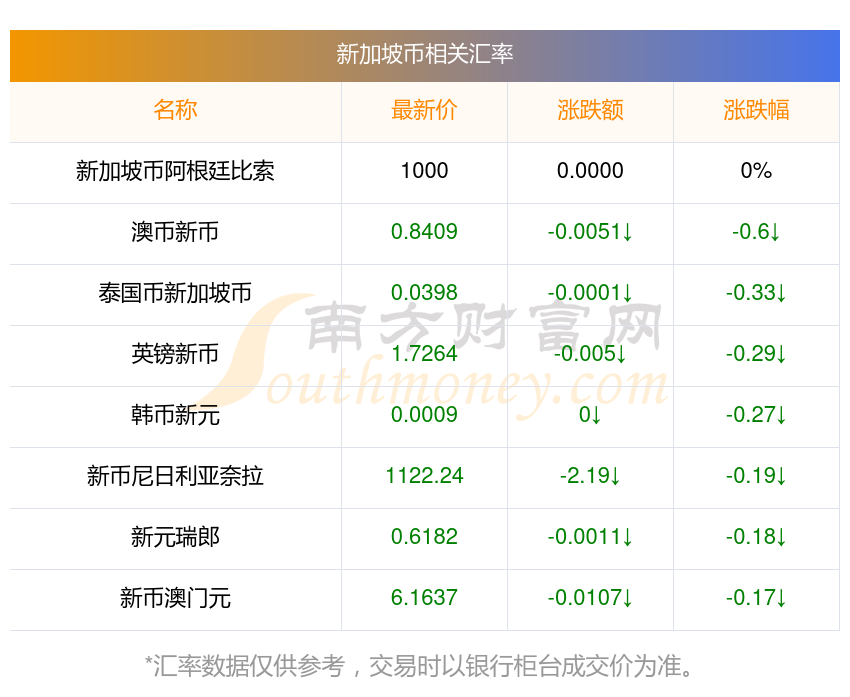This screenshot has height=697, width=850.
Task: Select the 名称 column header
Action: (175, 110)
